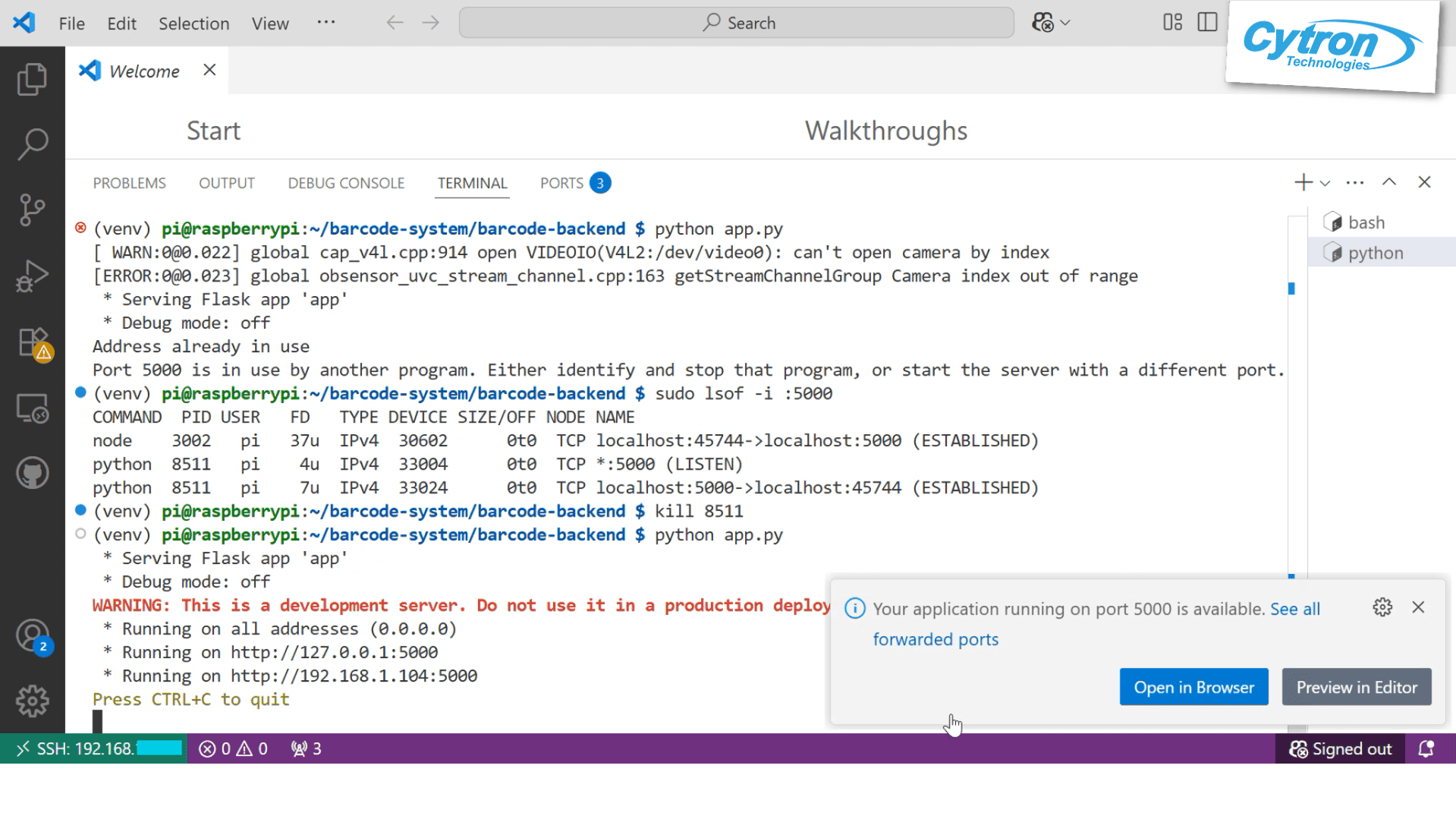Click the Open in Browser button
The width and height of the screenshot is (1456, 819).
pyautogui.click(x=1193, y=686)
